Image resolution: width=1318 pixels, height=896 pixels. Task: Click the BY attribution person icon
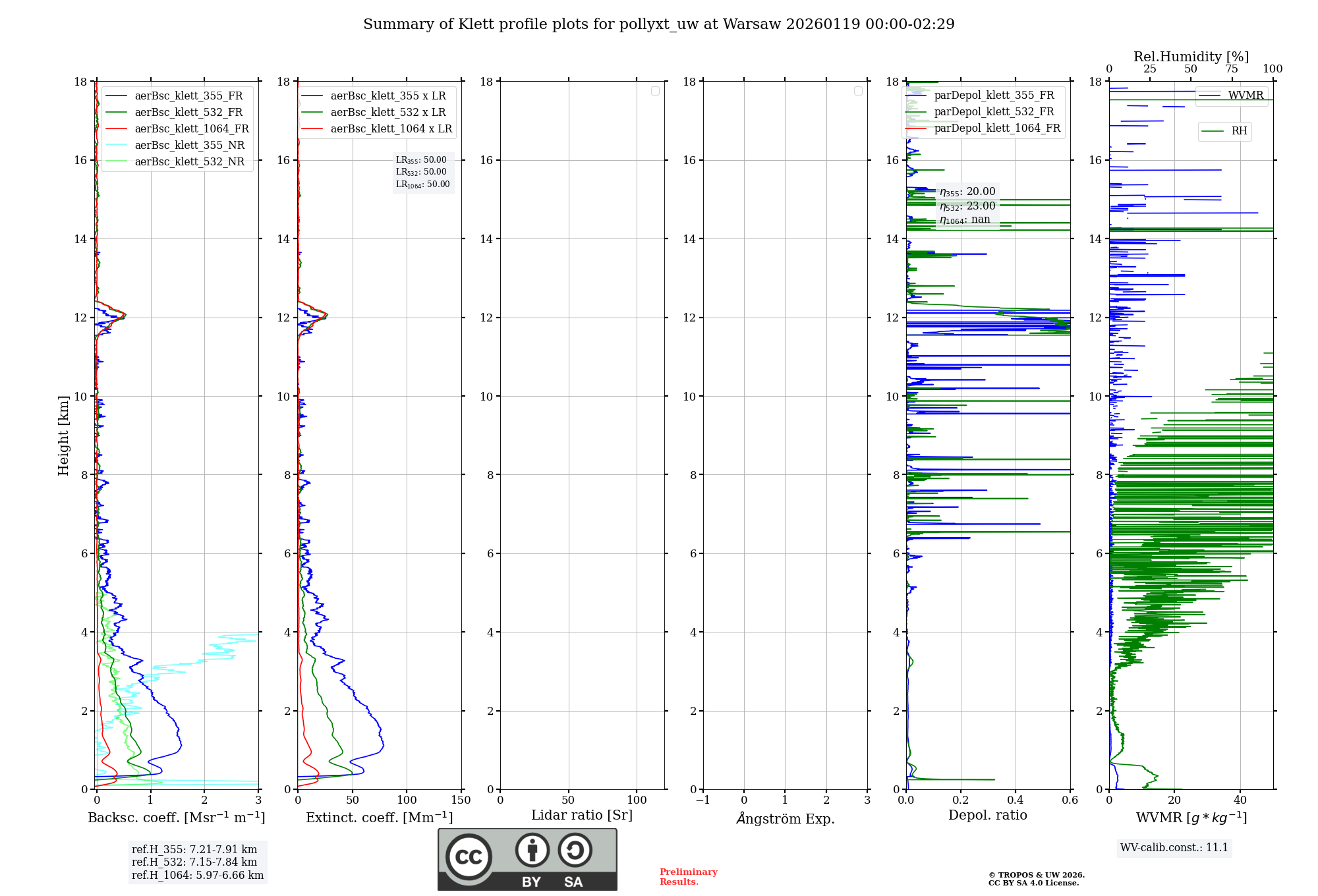coord(532,850)
